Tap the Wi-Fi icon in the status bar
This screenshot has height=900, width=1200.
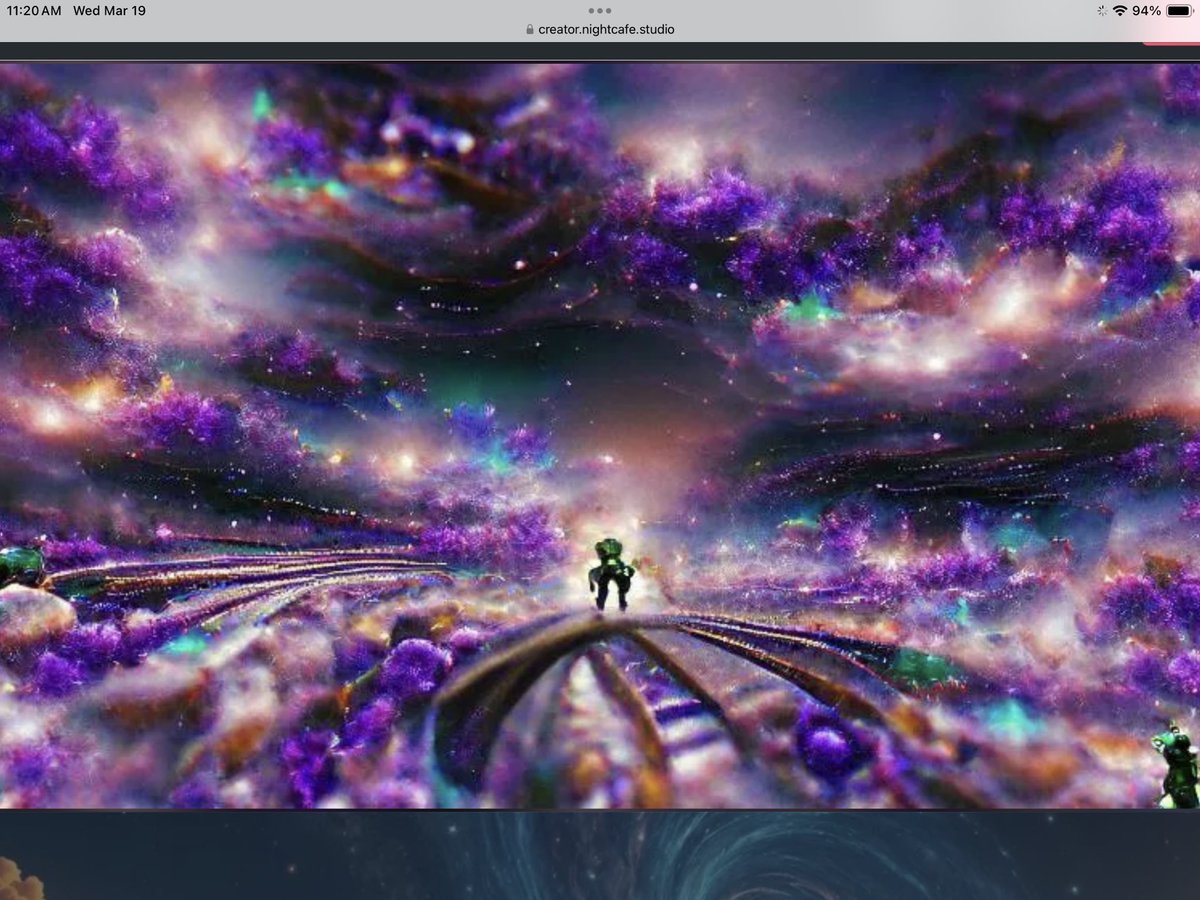click(1120, 10)
